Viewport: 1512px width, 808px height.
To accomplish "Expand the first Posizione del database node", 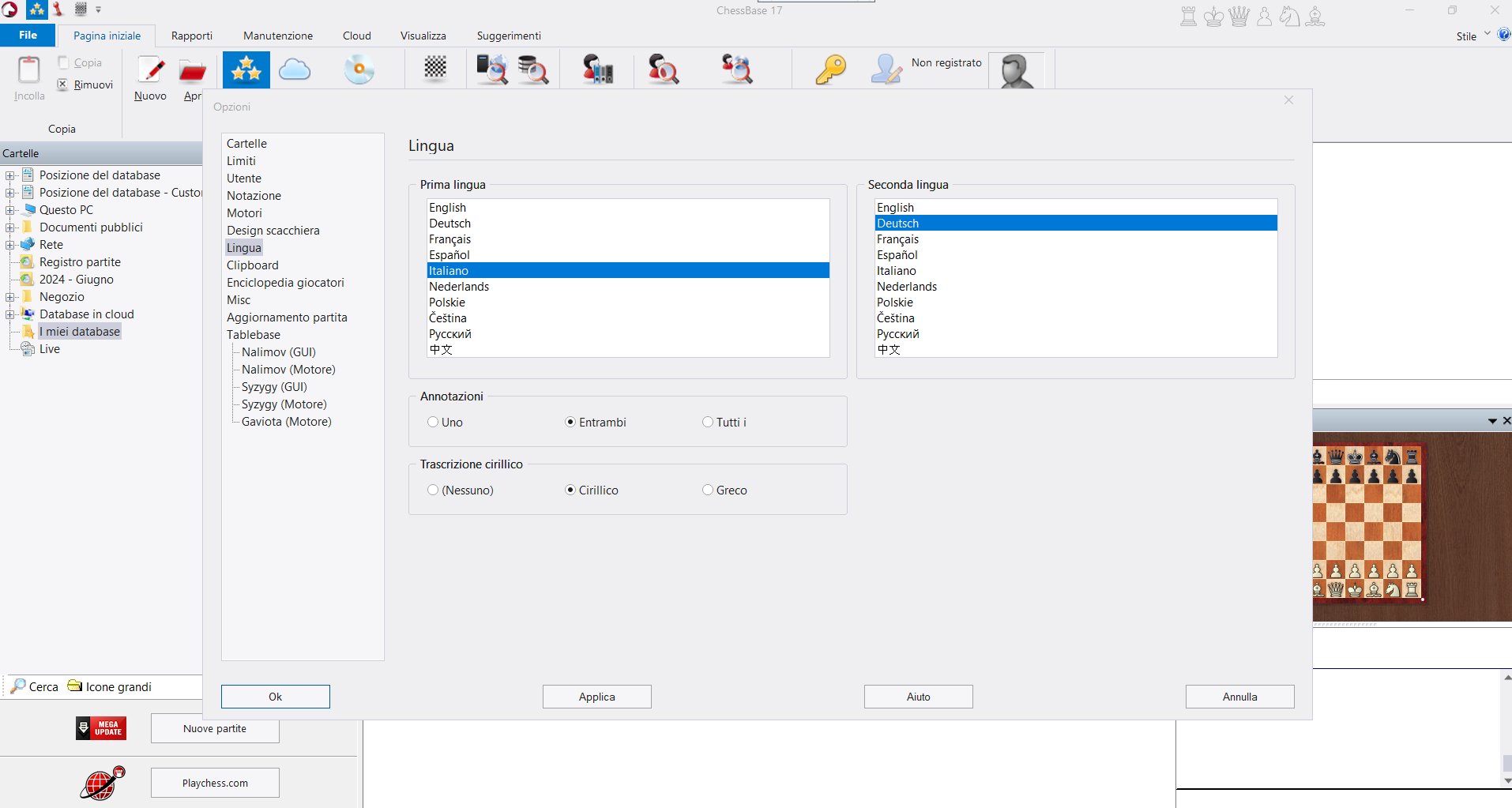I will pyautogui.click(x=9, y=175).
